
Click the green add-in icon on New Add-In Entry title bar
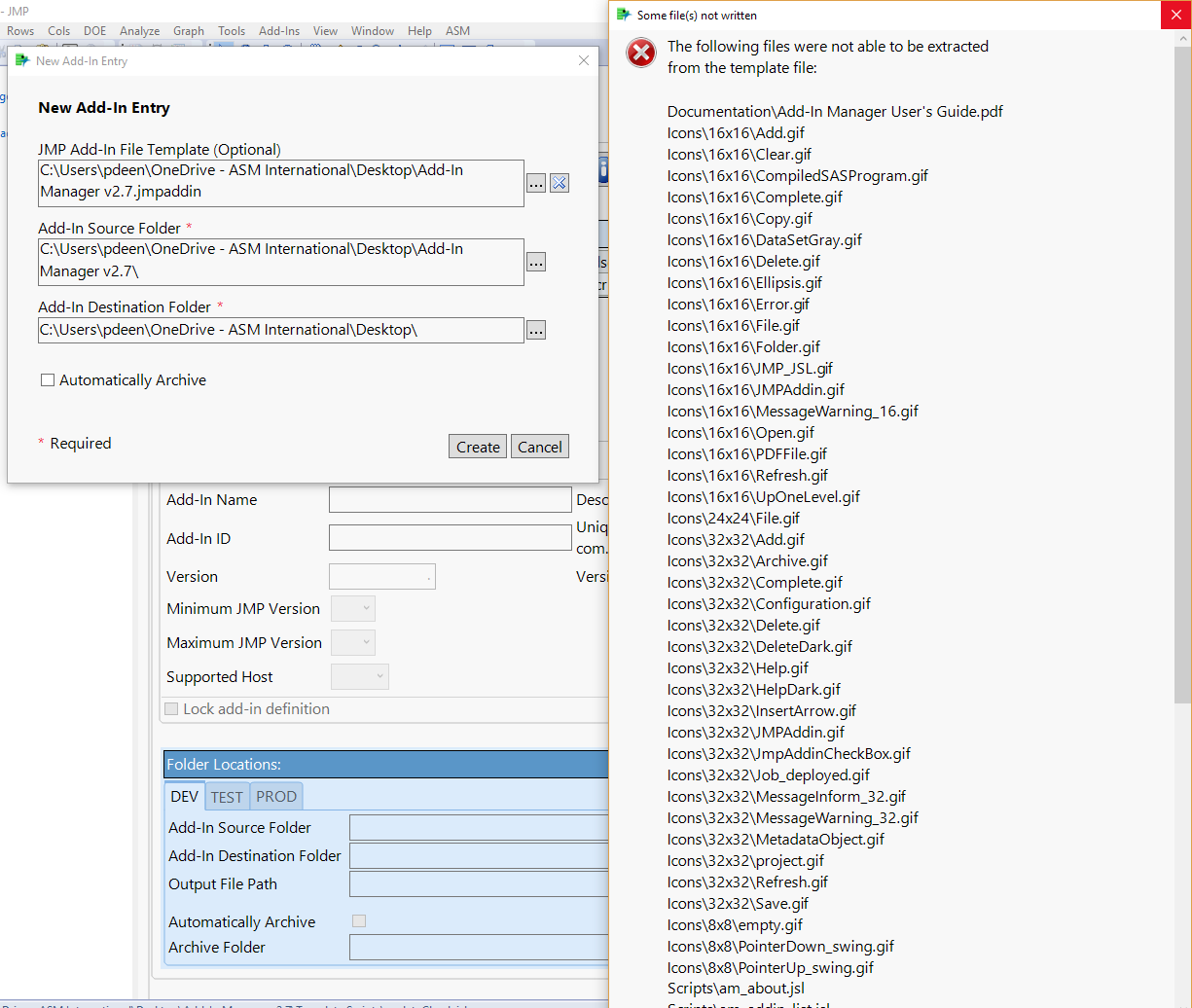[x=24, y=60]
